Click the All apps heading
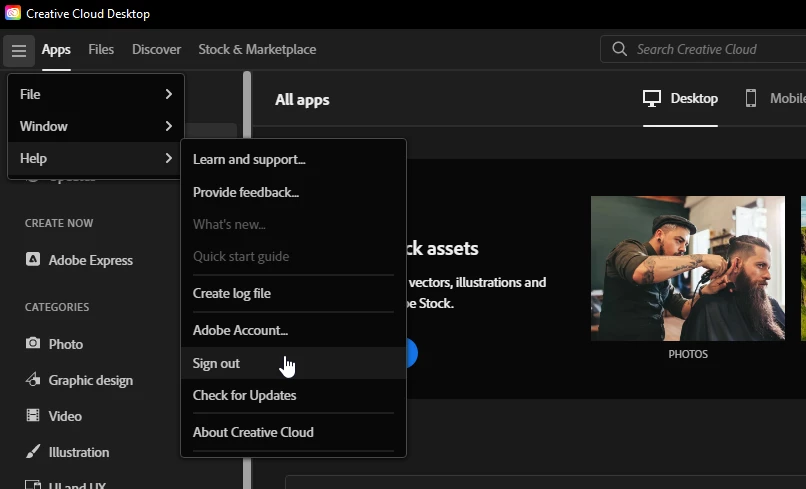 pyautogui.click(x=302, y=100)
